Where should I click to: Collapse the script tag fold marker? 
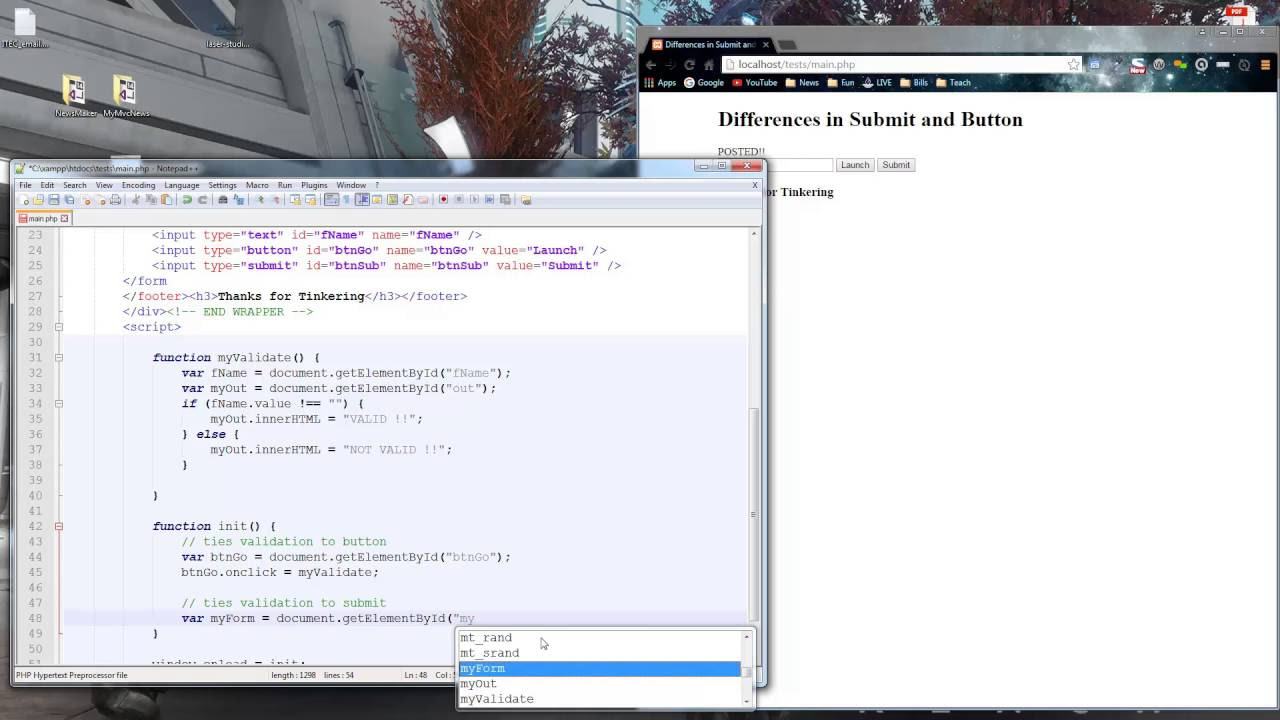coord(59,327)
